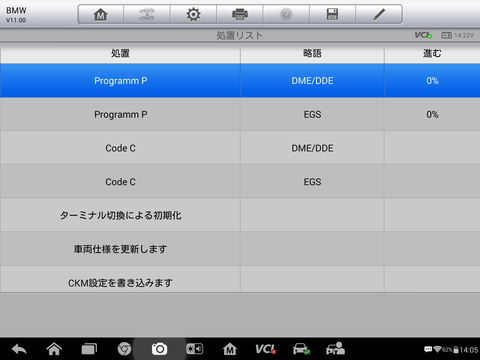Screen dimensions: 480x360
Task: Open the help question mark icon
Action: tap(286, 14)
